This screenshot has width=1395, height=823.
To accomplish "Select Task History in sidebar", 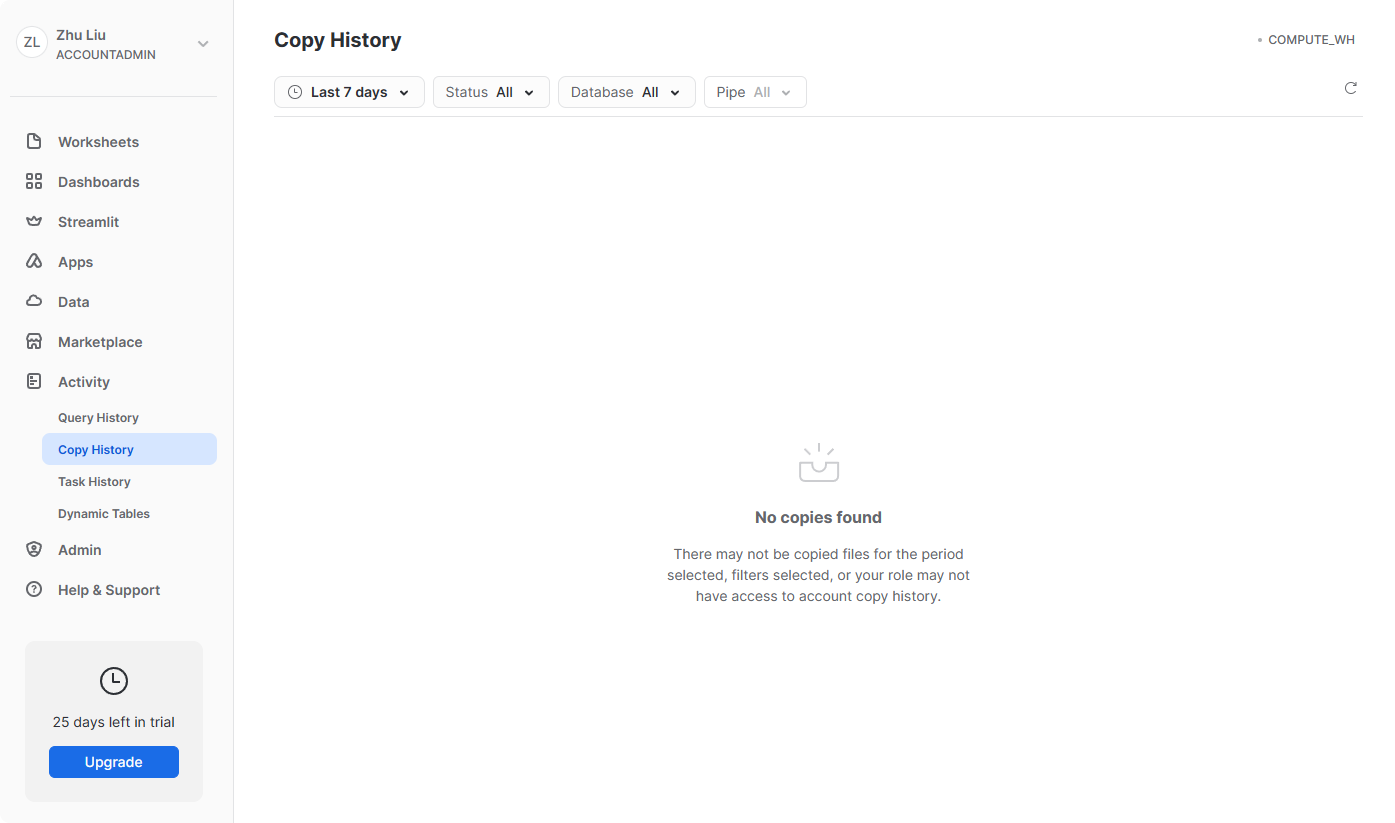I will click(94, 482).
